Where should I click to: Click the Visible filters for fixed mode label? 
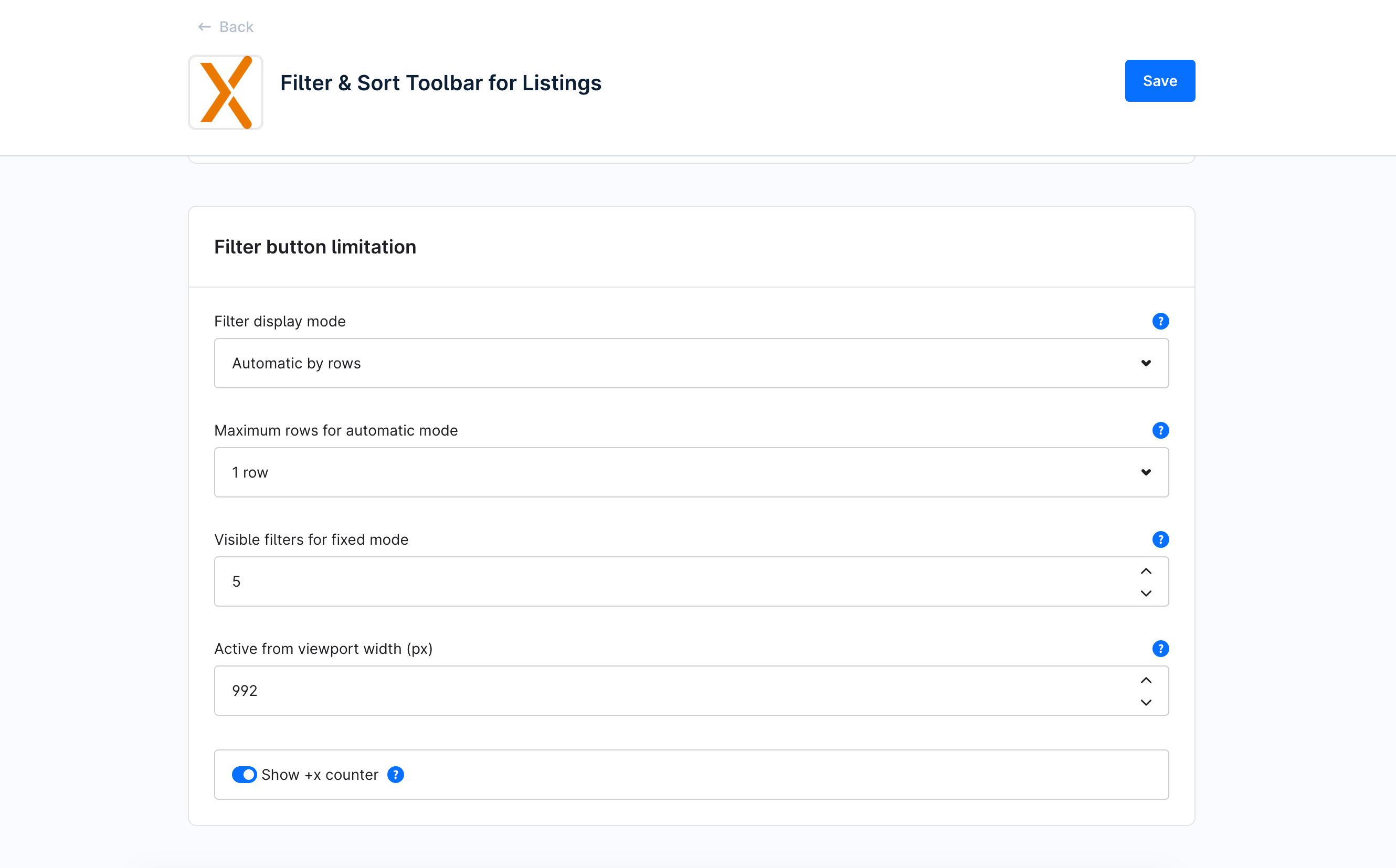coord(311,539)
